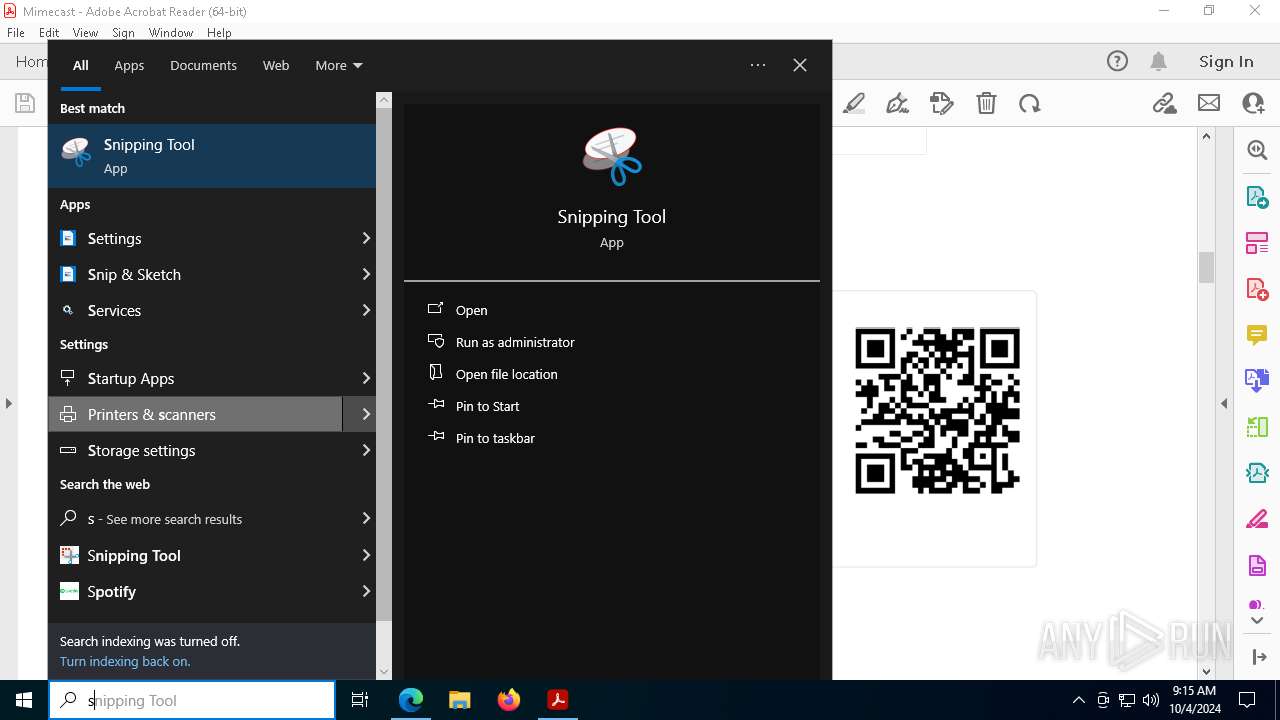Open the Comment tool in right pane
The image size is (1280, 720).
coord(1257,335)
